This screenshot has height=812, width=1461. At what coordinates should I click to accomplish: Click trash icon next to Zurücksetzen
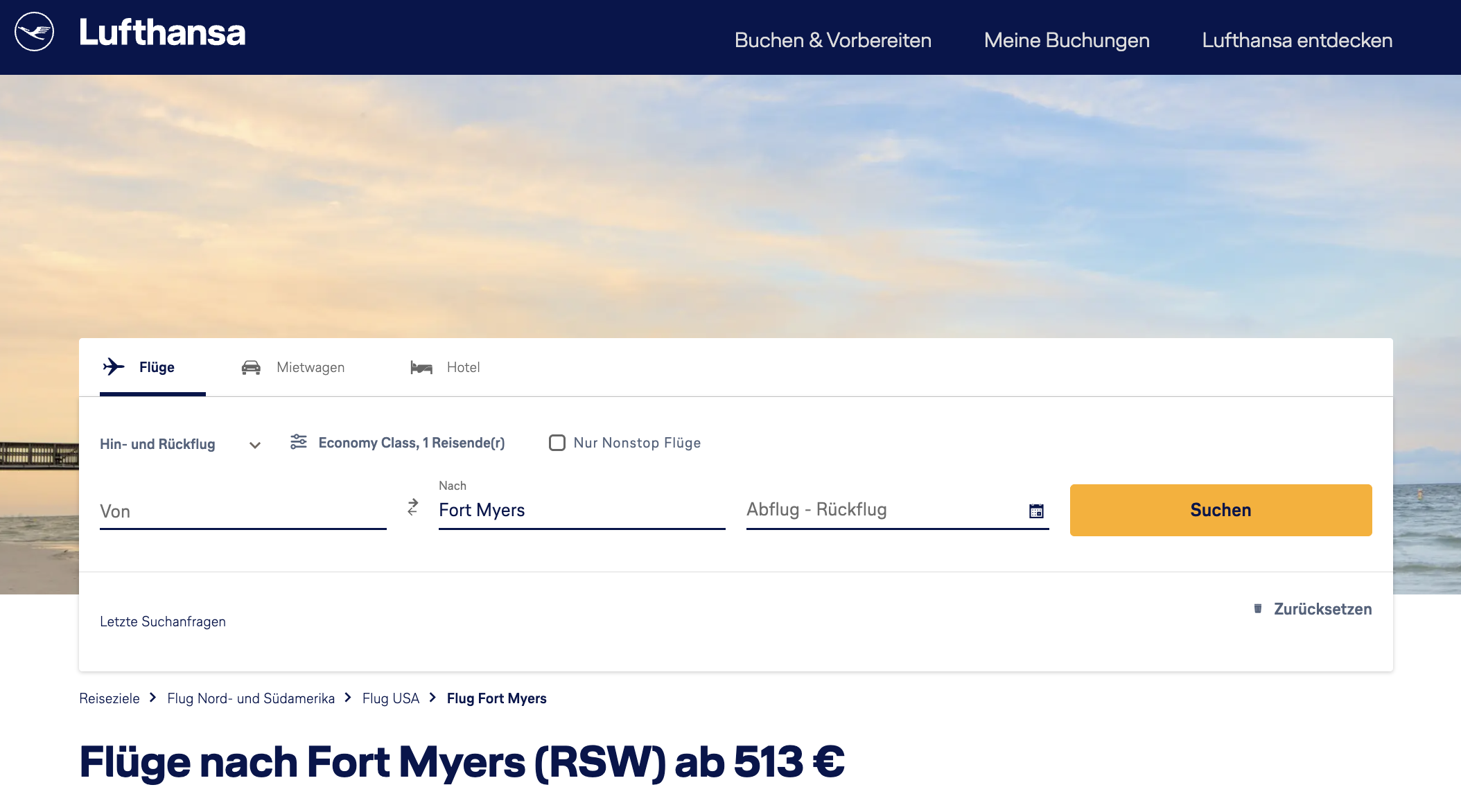tap(1258, 608)
